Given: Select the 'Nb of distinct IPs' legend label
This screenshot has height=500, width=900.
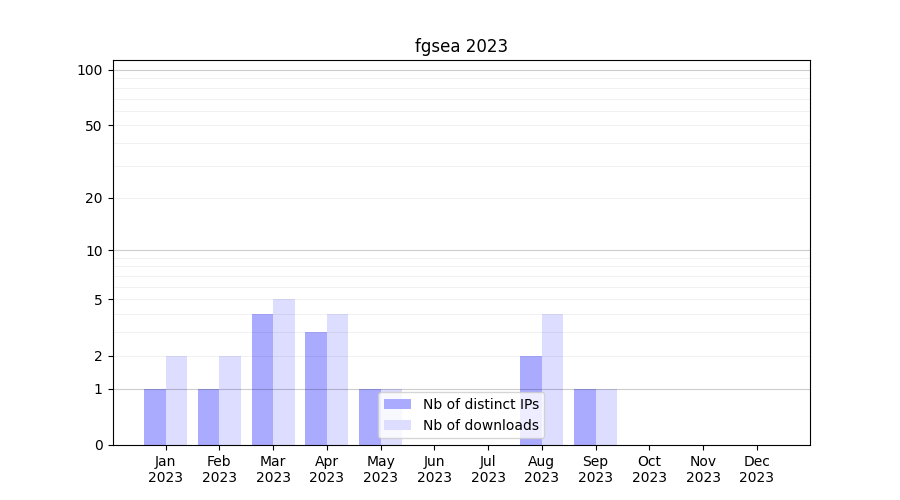Looking at the screenshot, I should tap(480, 404).
